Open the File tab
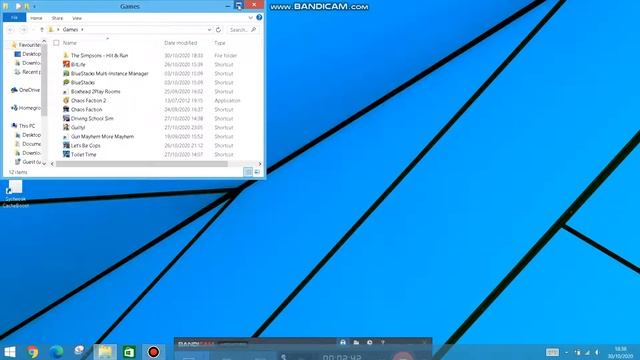The height and width of the screenshot is (360, 640). click(14, 18)
